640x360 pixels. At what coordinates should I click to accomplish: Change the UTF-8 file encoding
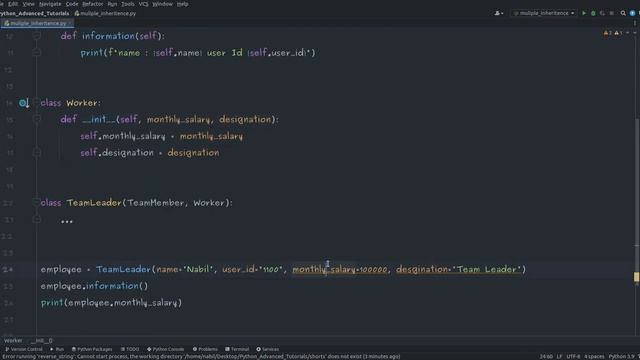(x=573, y=357)
